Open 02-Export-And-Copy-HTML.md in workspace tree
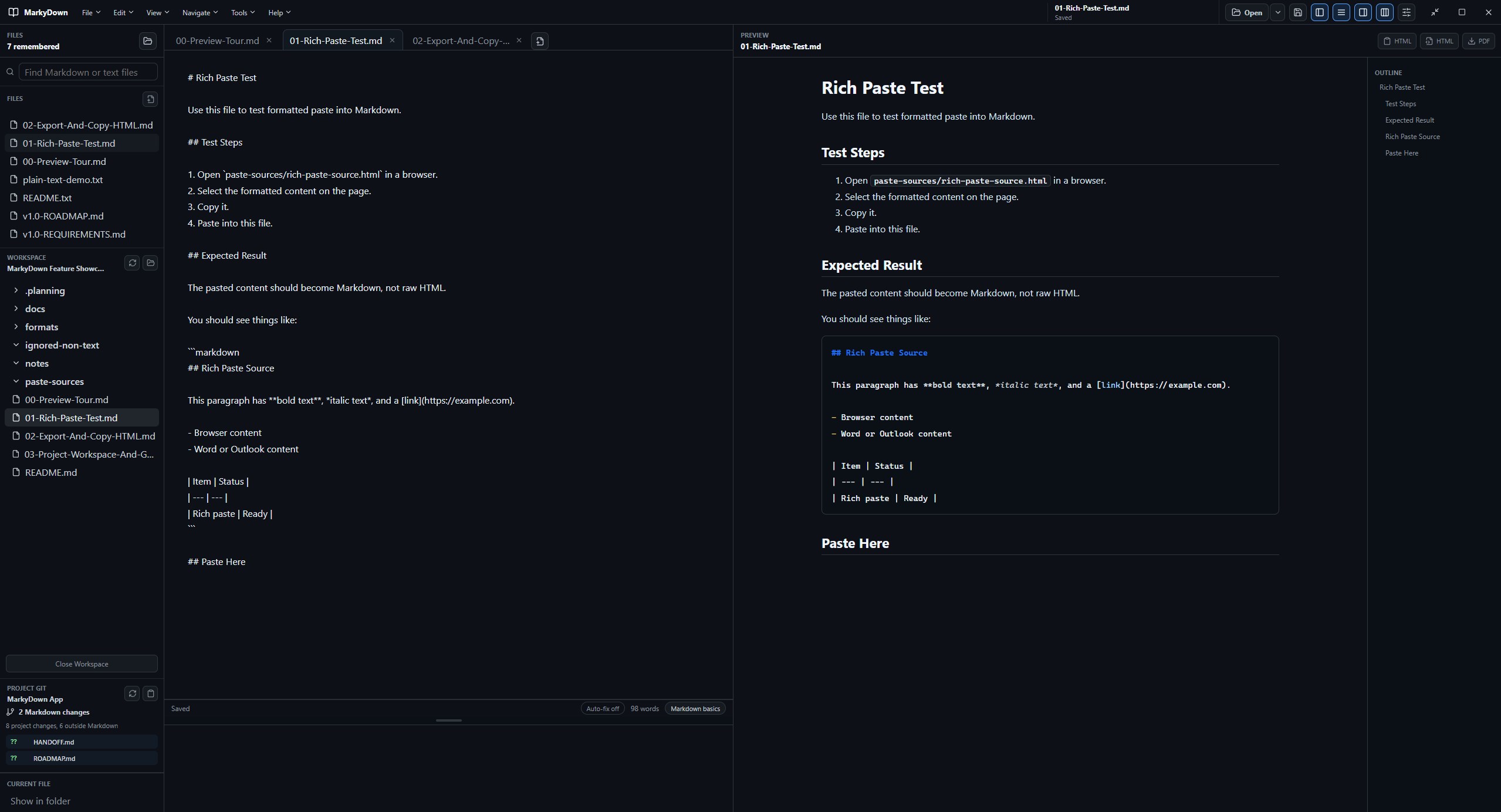Image resolution: width=1501 pixels, height=812 pixels. point(82,436)
